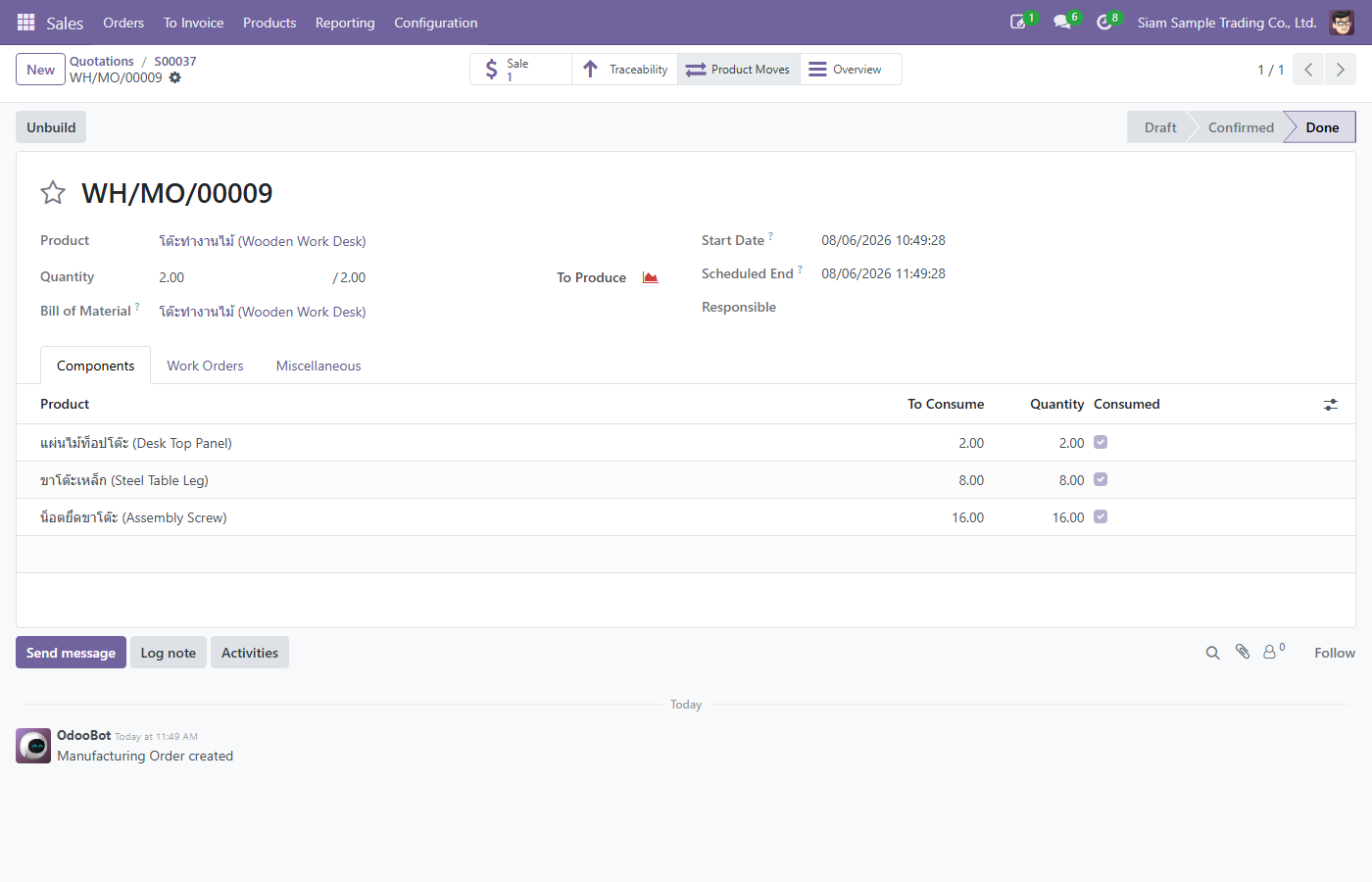Click Log note button
Screen dimensions: 1372x882
pos(169,653)
